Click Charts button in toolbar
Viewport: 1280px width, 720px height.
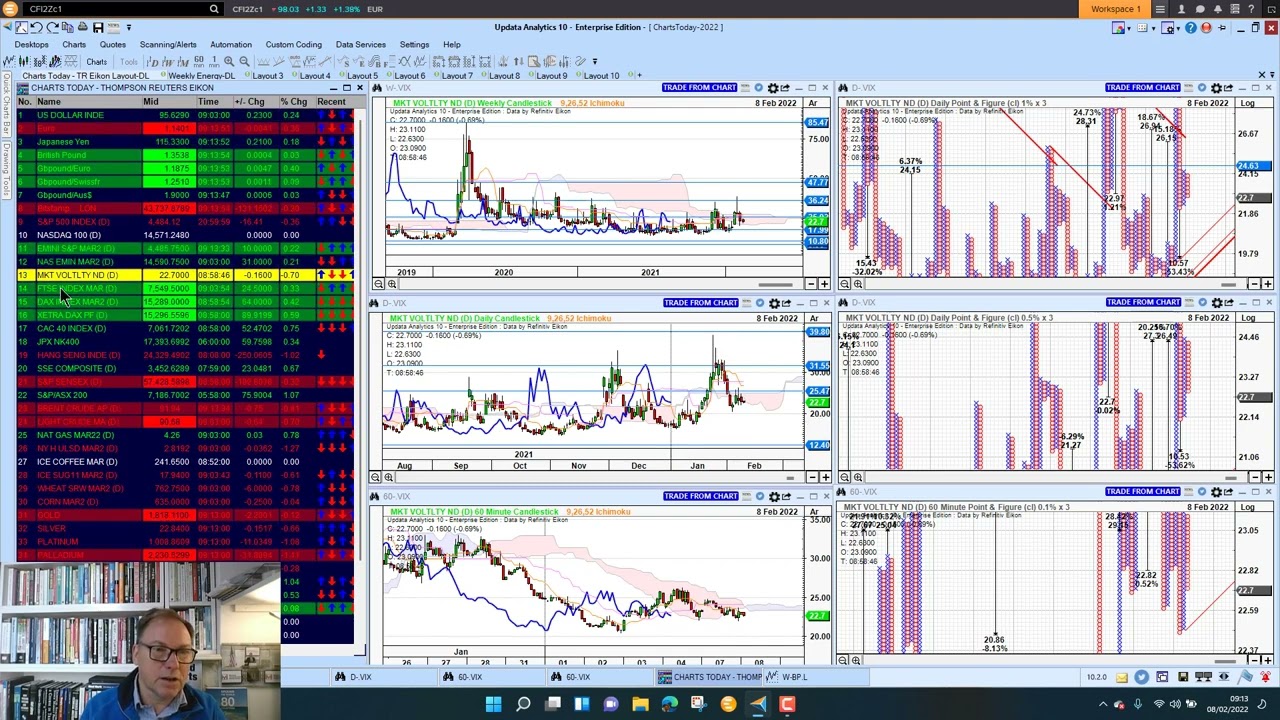(x=96, y=61)
